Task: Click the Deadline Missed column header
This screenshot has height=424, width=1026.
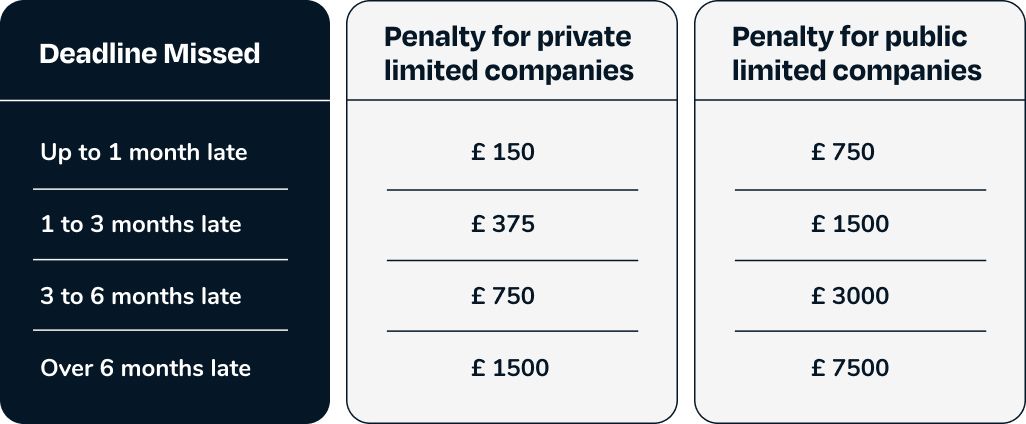Action: pyautogui.click(x=149, y=54)
